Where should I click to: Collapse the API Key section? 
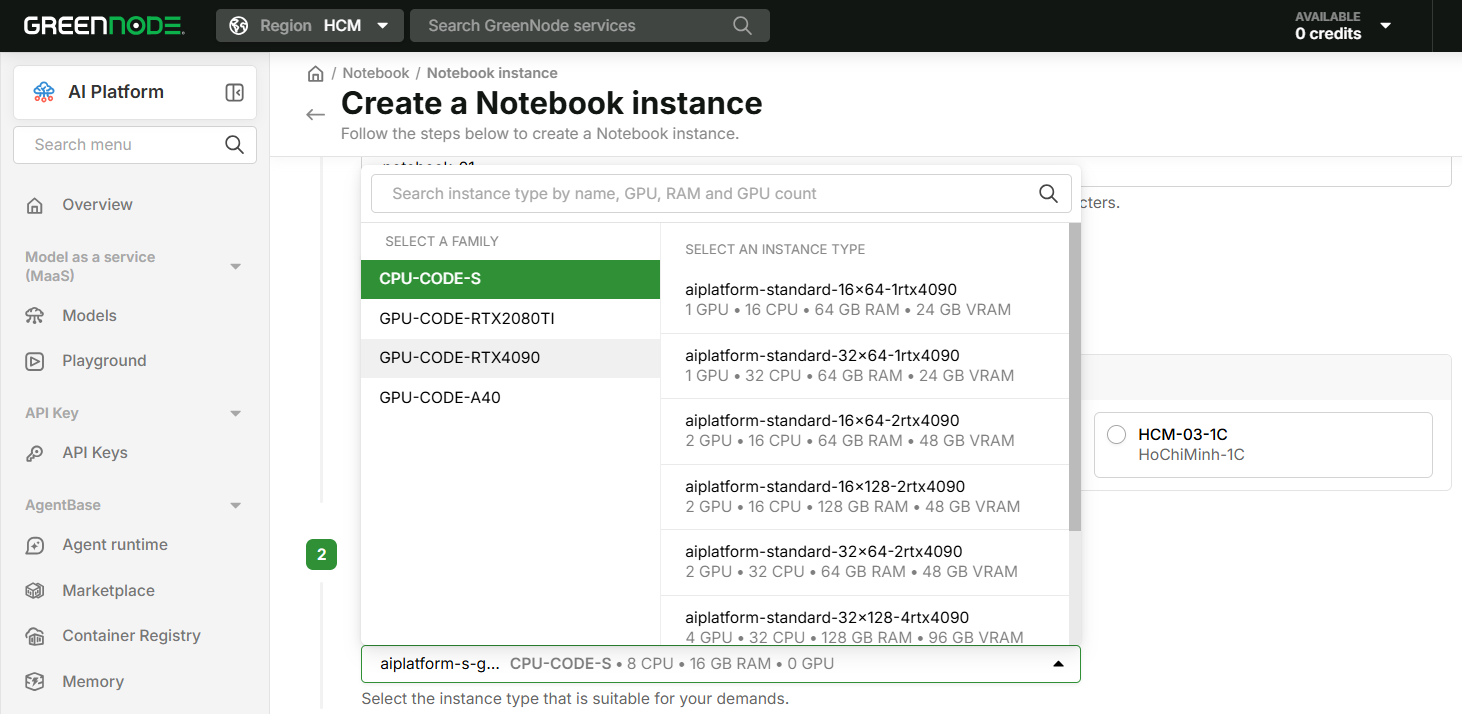236,413
